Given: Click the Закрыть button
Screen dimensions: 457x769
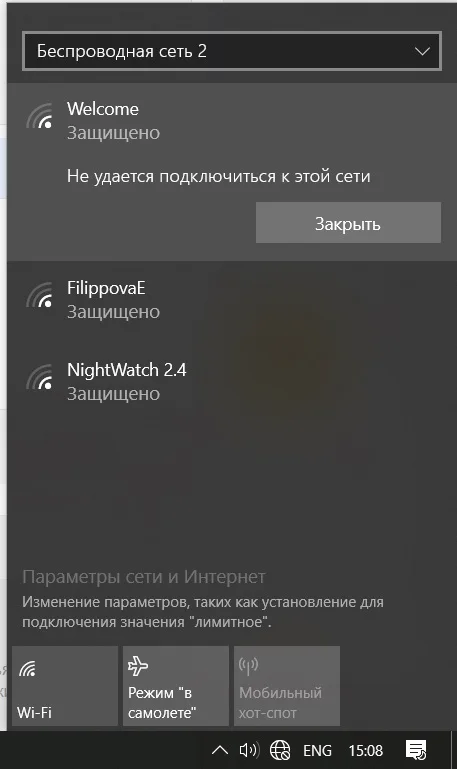Looking at the screenshot, I should (348, 223).
